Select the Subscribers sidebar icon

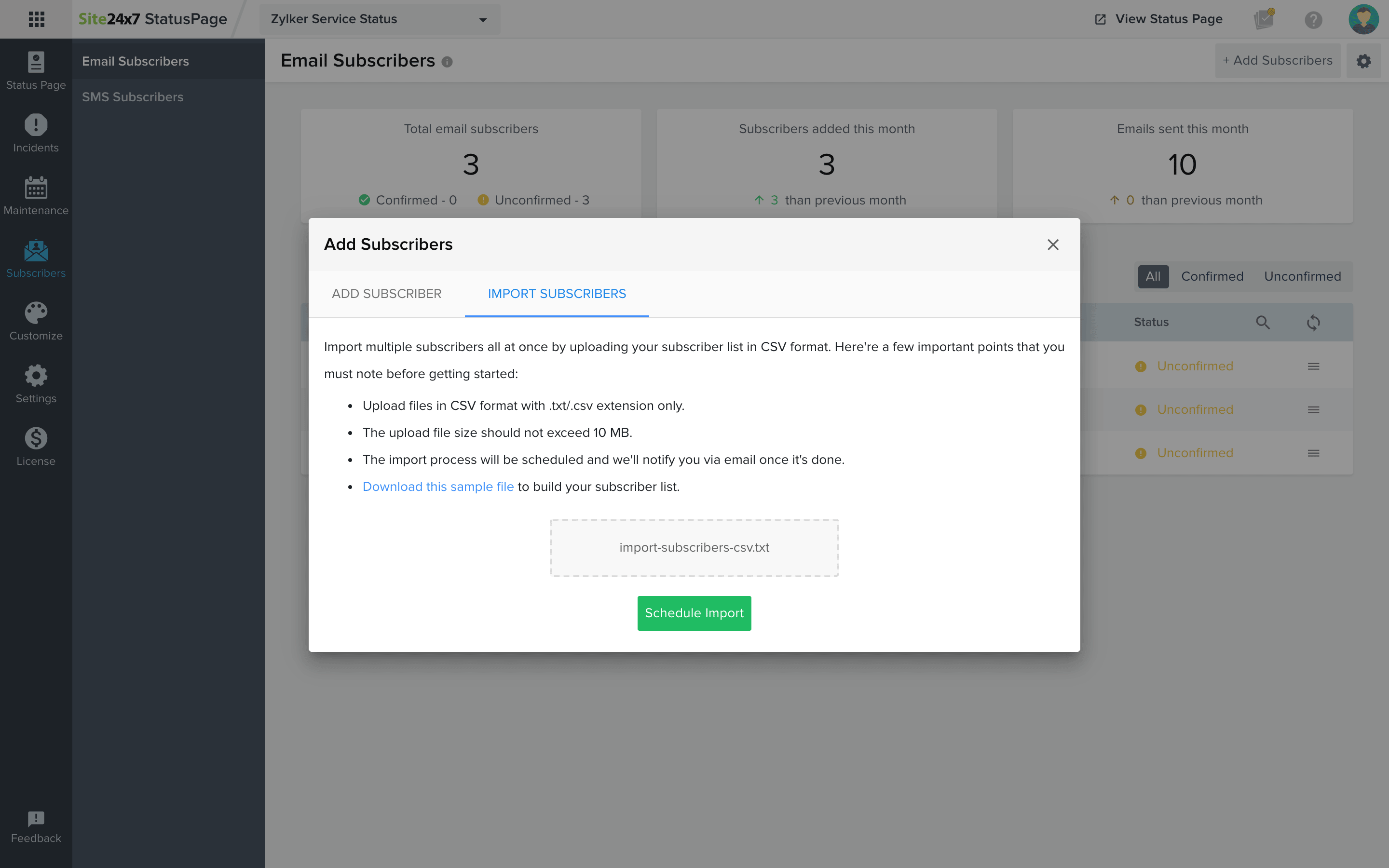click(36, 258)
